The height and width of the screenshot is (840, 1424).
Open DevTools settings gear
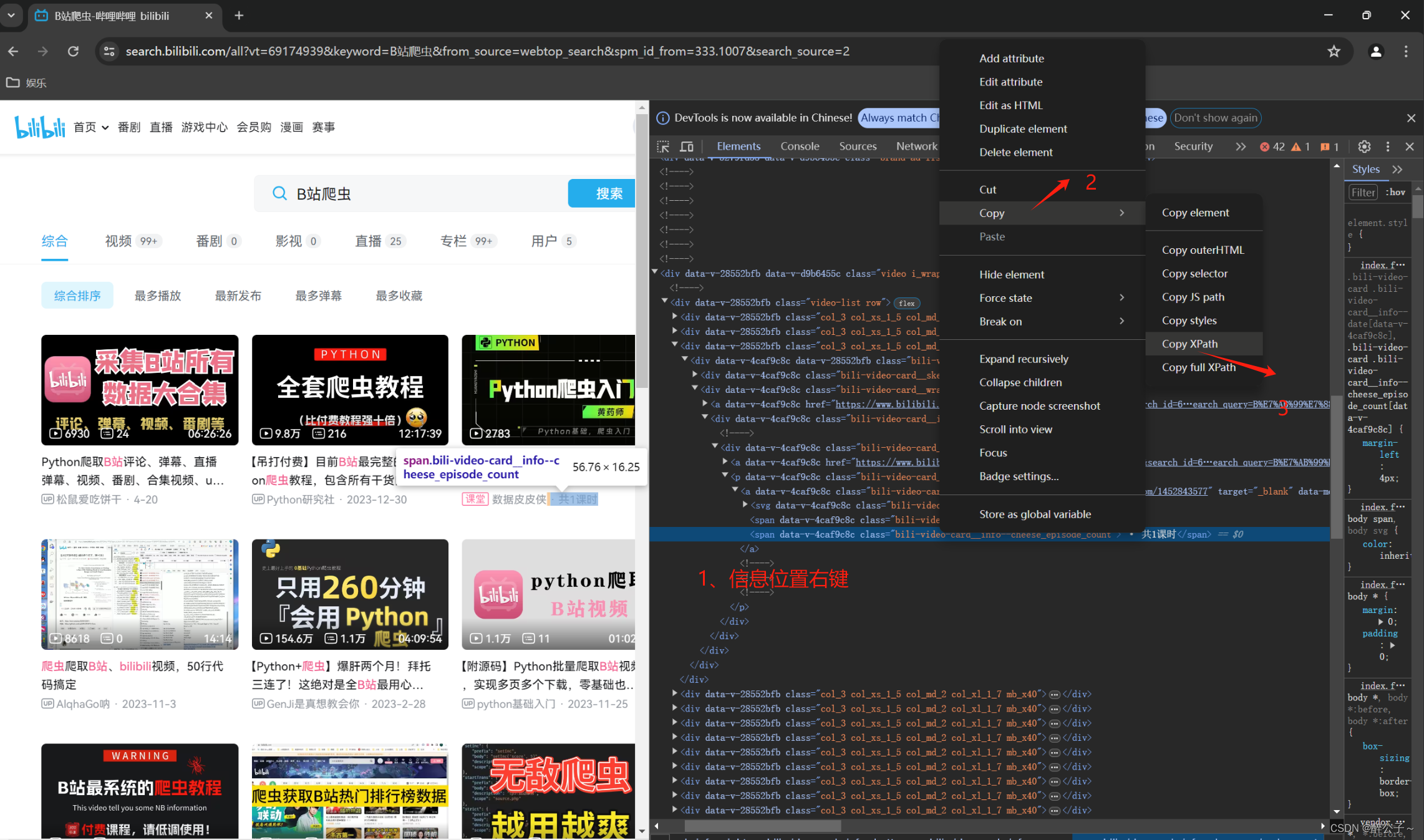[x=1364, y=147]
